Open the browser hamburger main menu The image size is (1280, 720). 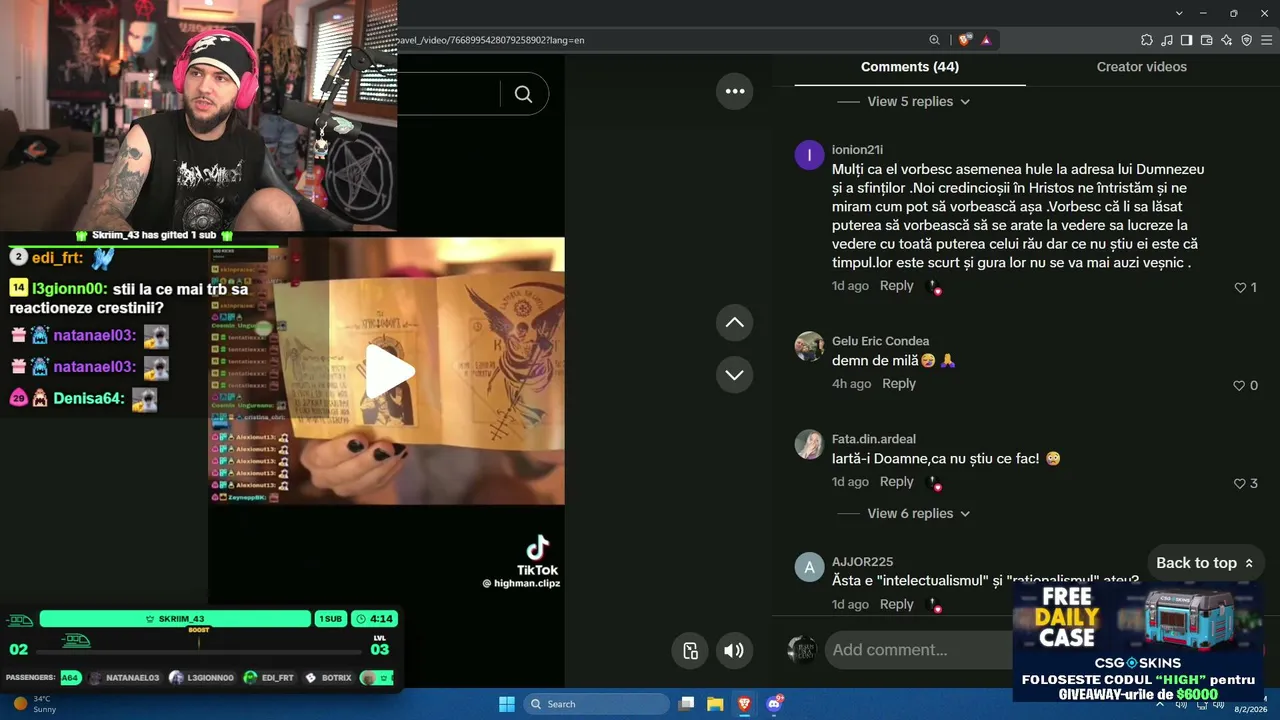coord(1266,40)
